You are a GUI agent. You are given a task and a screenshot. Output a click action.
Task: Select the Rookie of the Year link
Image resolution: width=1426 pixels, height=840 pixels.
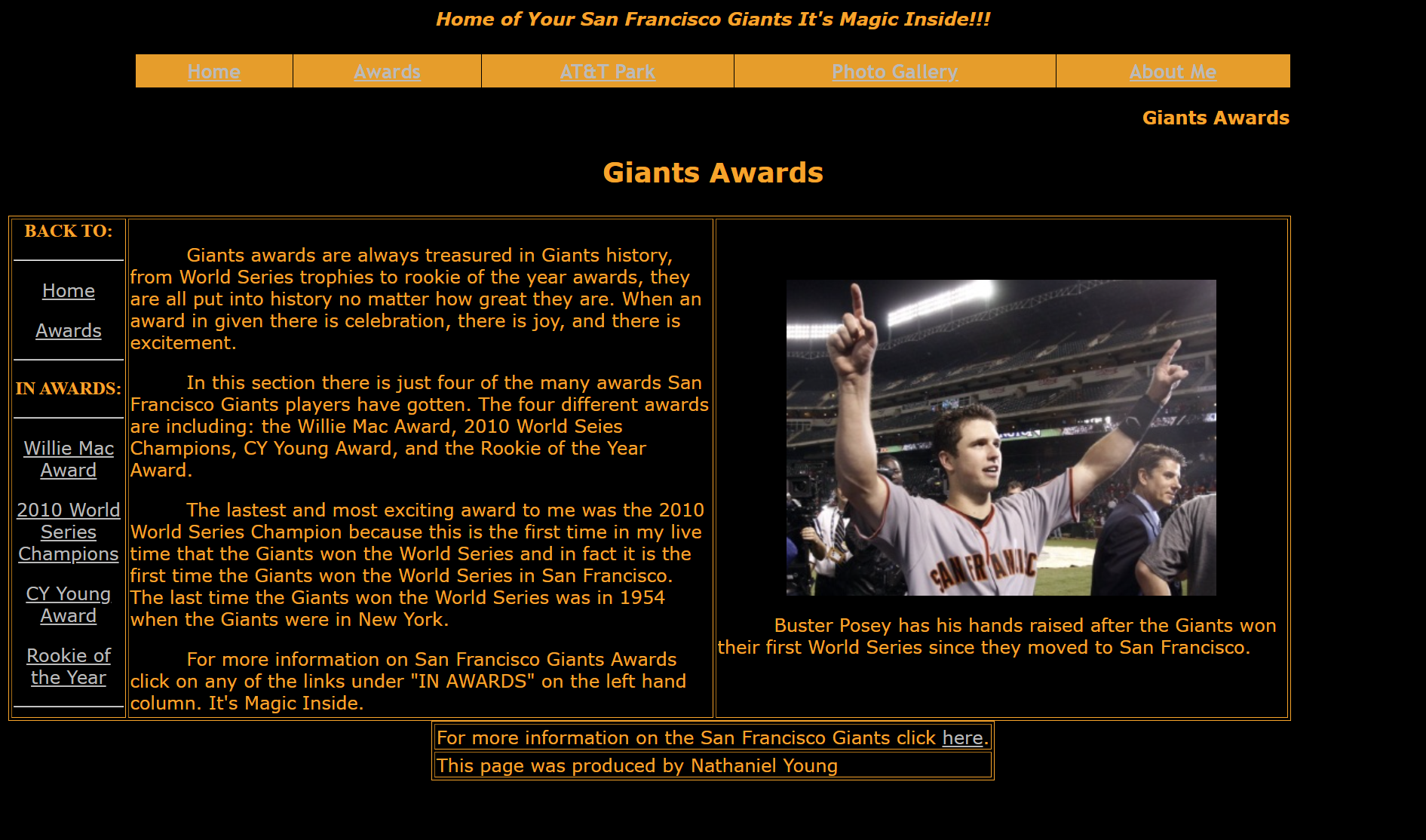point(68,666)
